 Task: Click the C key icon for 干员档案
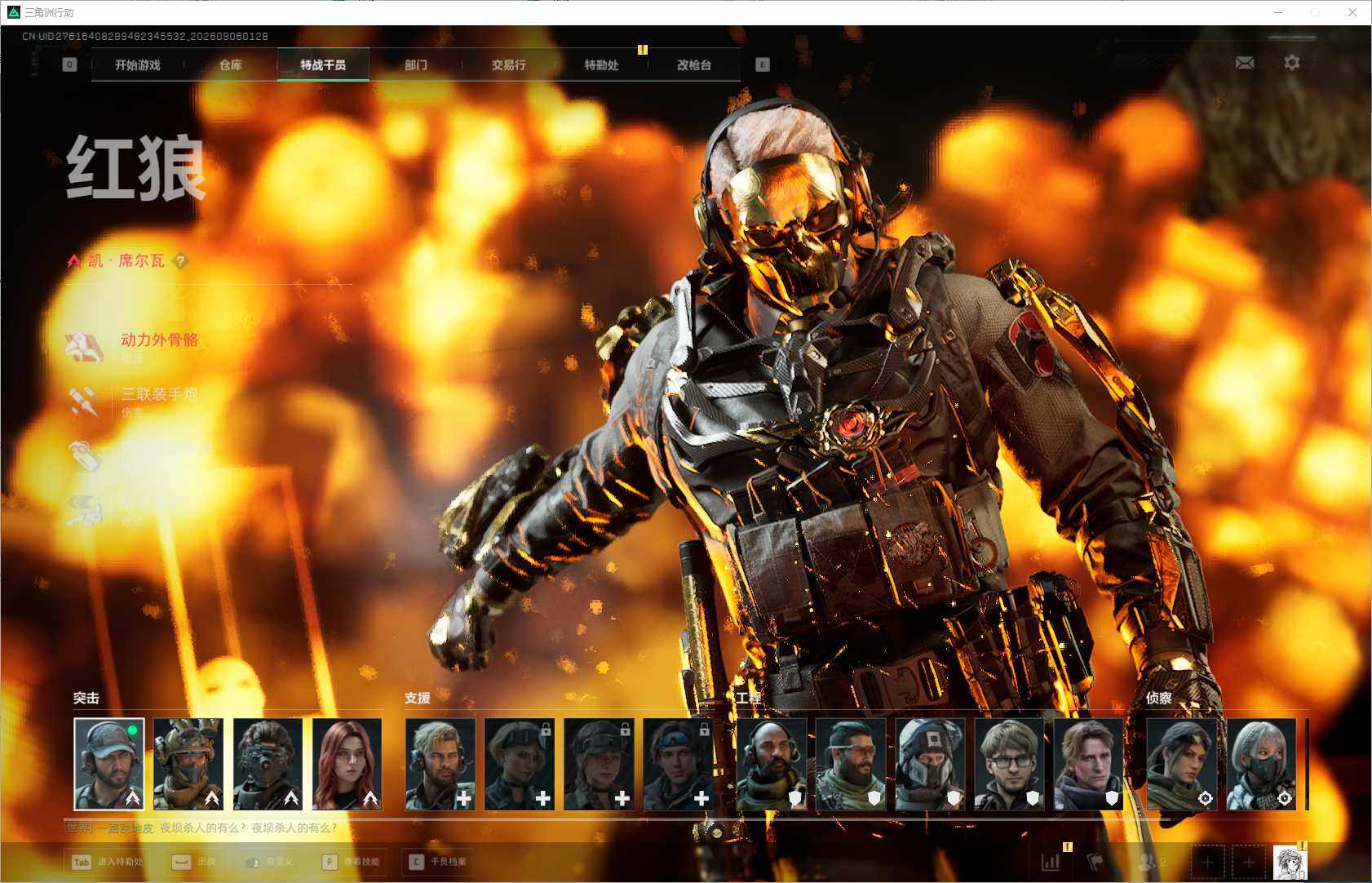[x=416, y=863]
